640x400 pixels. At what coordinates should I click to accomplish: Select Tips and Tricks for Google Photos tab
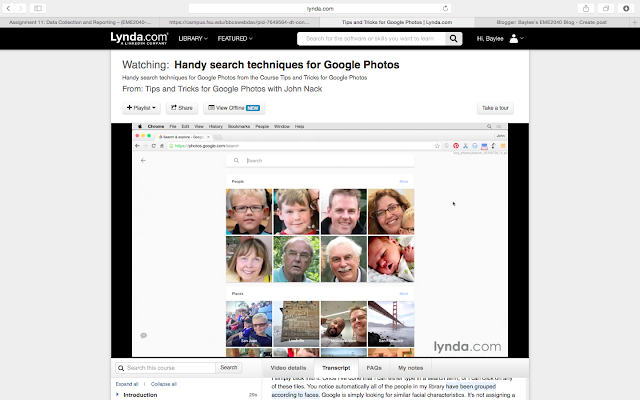point(397,22)
